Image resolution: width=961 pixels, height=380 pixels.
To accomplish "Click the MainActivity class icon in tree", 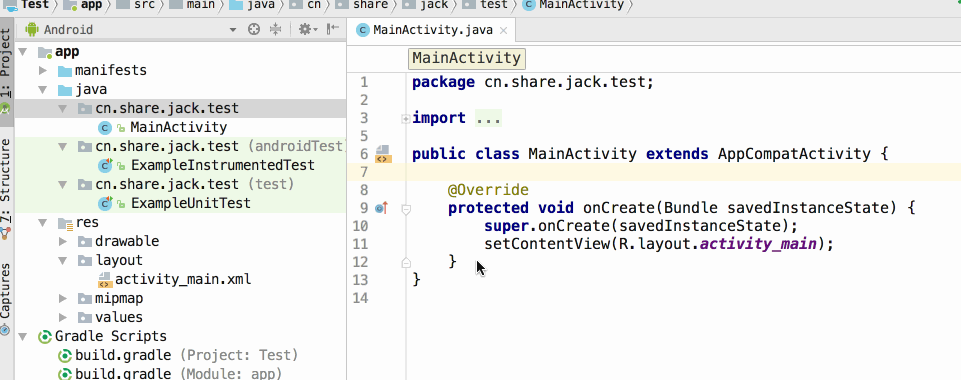I will click(x=105, y=127).
